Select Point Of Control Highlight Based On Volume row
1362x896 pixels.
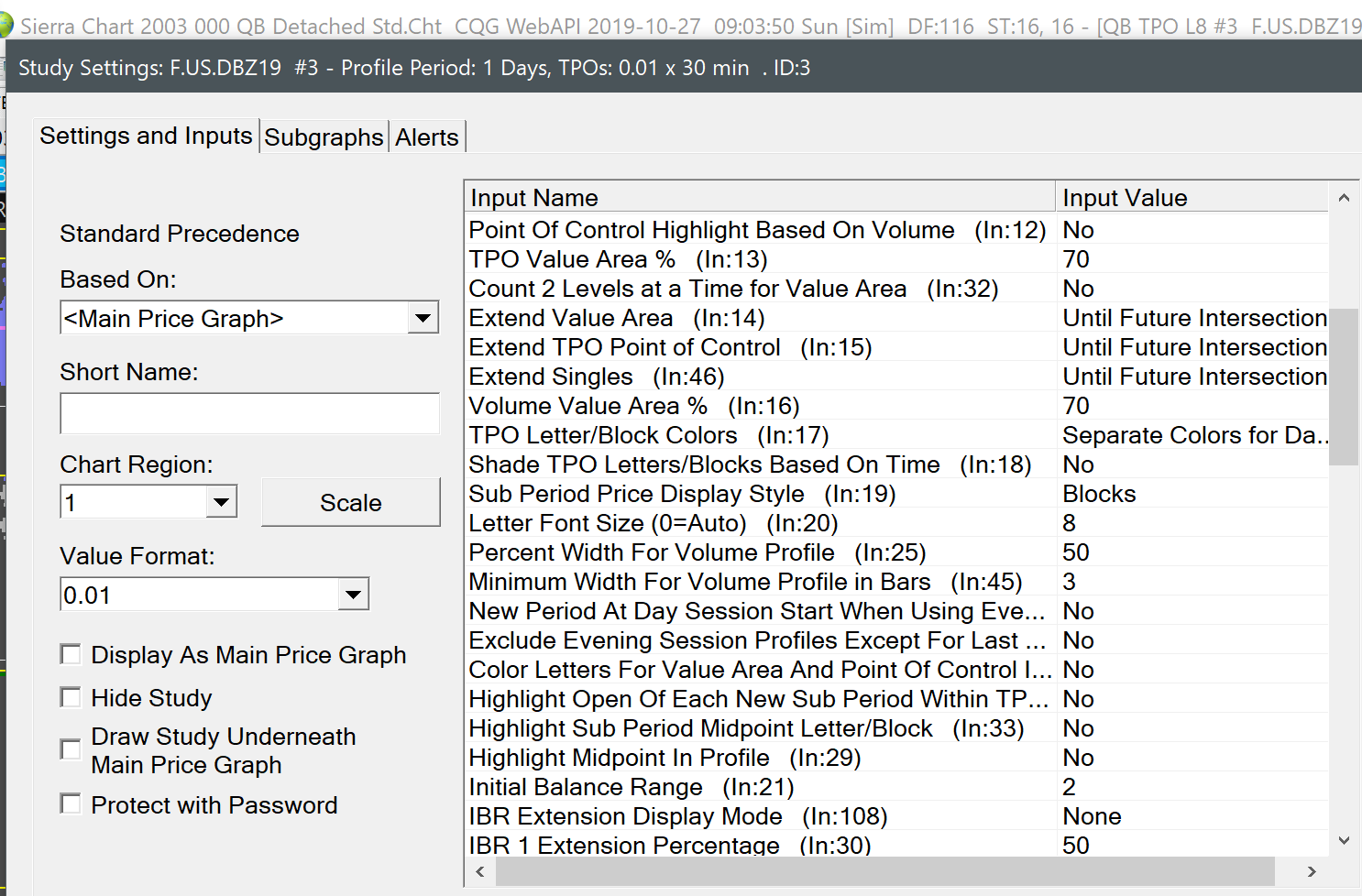[896, 230]
